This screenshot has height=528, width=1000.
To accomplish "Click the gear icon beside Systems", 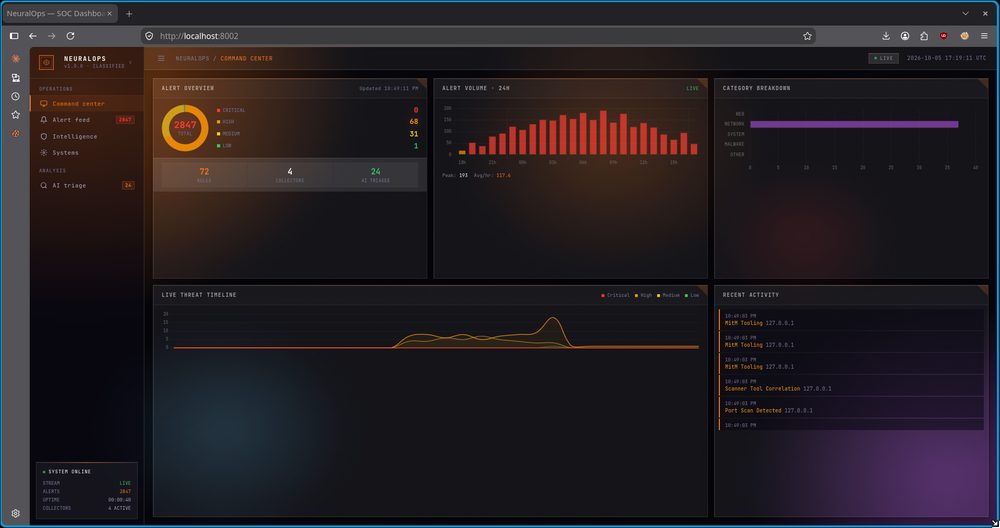I will [x=43, y=153].
